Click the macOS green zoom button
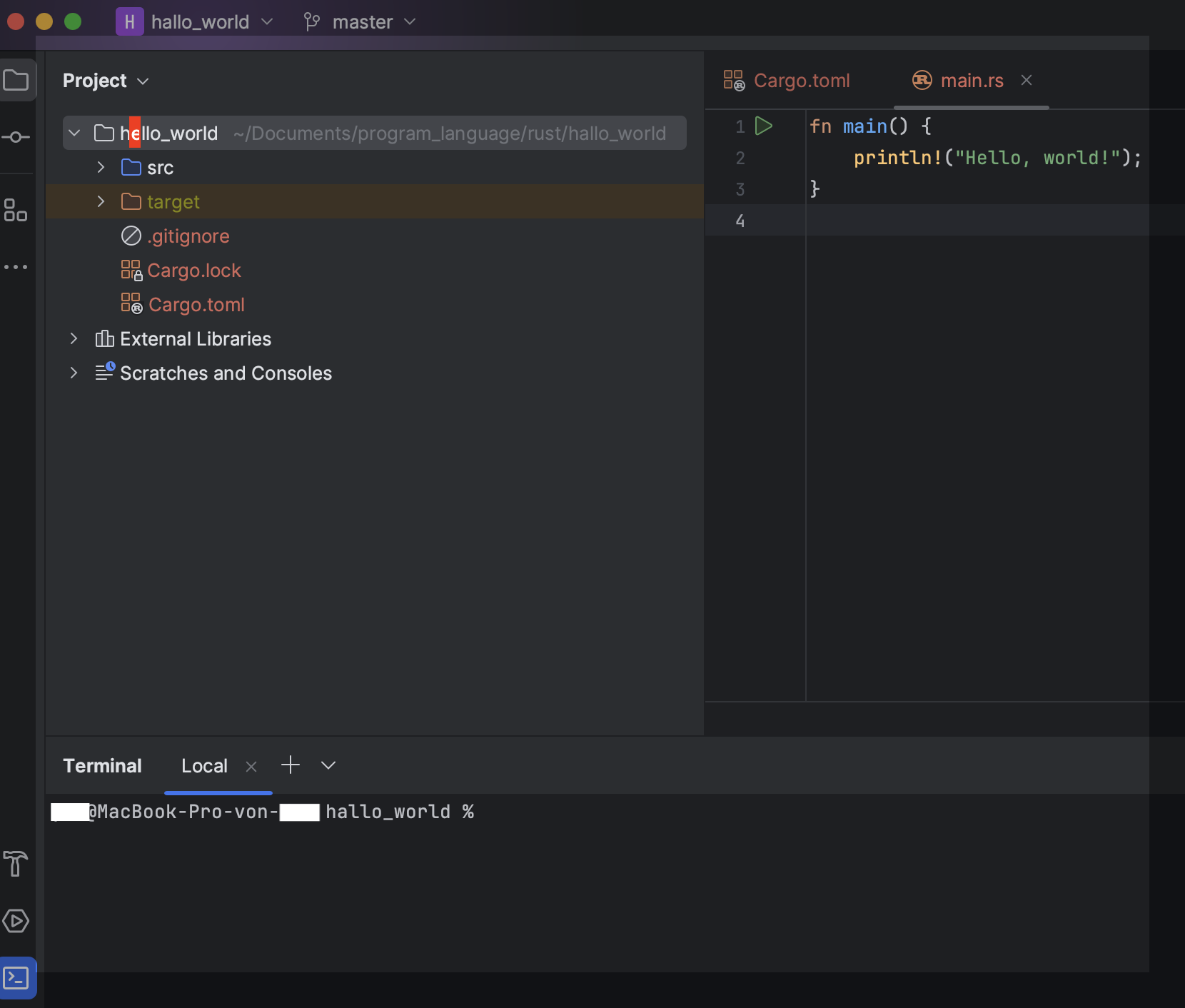Screen dimensions: 1185x1008 (73, 21)
